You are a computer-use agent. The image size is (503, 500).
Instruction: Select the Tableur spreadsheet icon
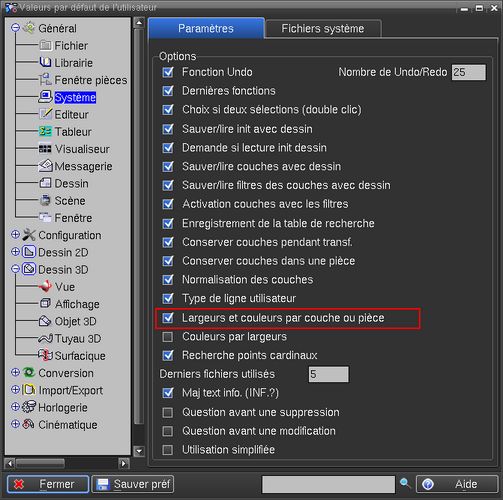pos(45,131)
